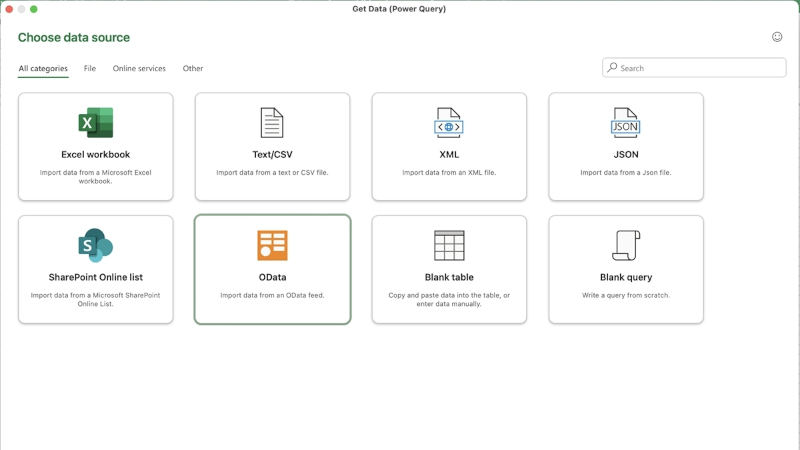Choose the Excel workbook title
The width and height of the screenshot is (800, 450).
tap(95, 155)
